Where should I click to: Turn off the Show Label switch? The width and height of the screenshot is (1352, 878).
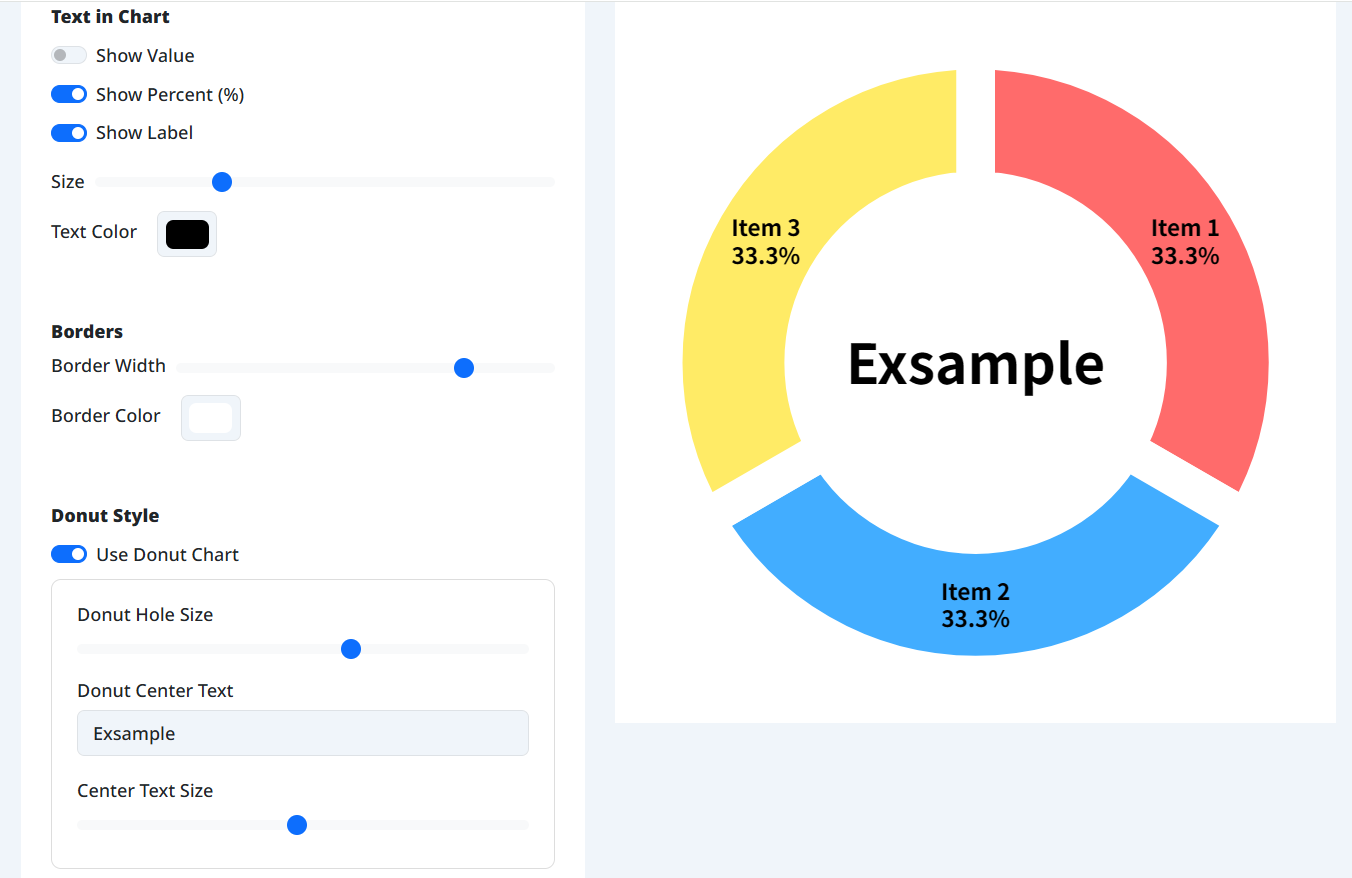(69, 133)
